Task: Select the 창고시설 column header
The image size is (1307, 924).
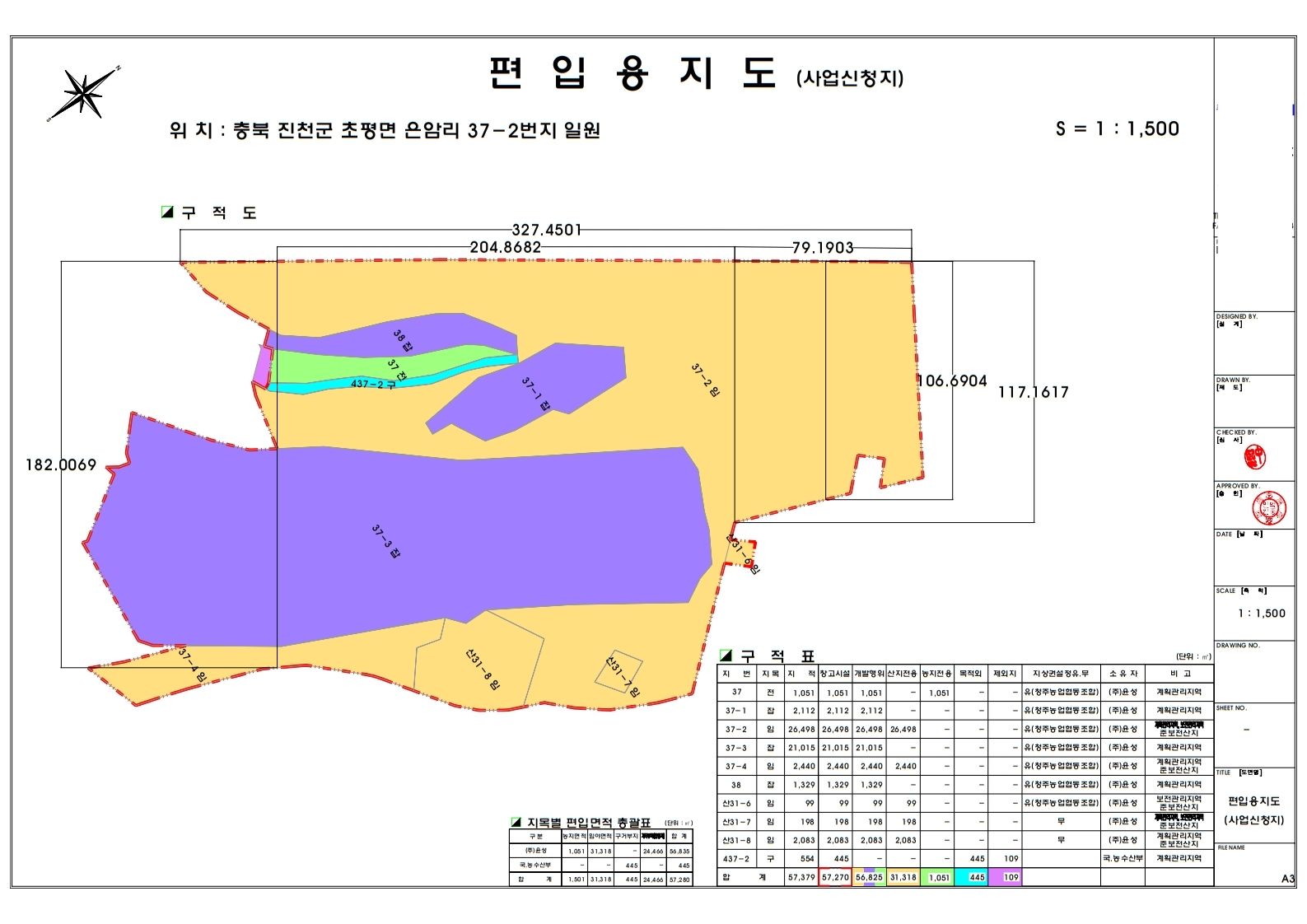Action: (x=835, y=674)
